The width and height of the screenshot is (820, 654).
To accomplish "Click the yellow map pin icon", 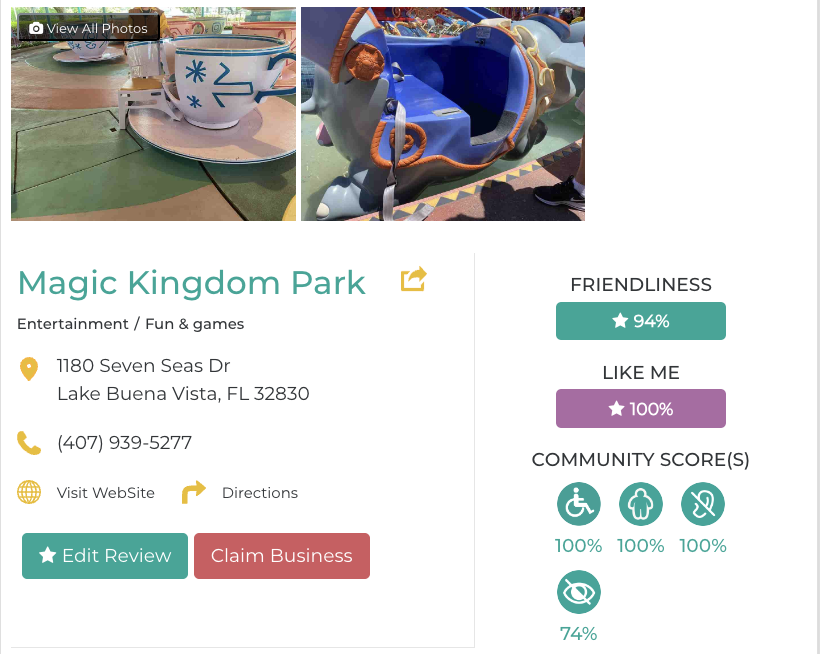I will point(29,369).
